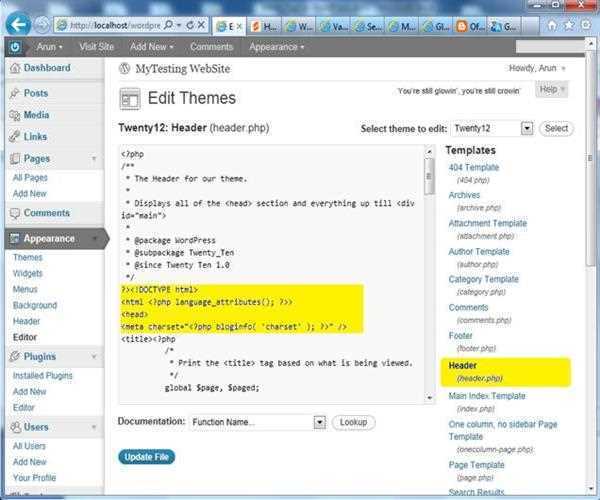Click the Plugins plug icon

pyautogui.click(x=13, y=356)
